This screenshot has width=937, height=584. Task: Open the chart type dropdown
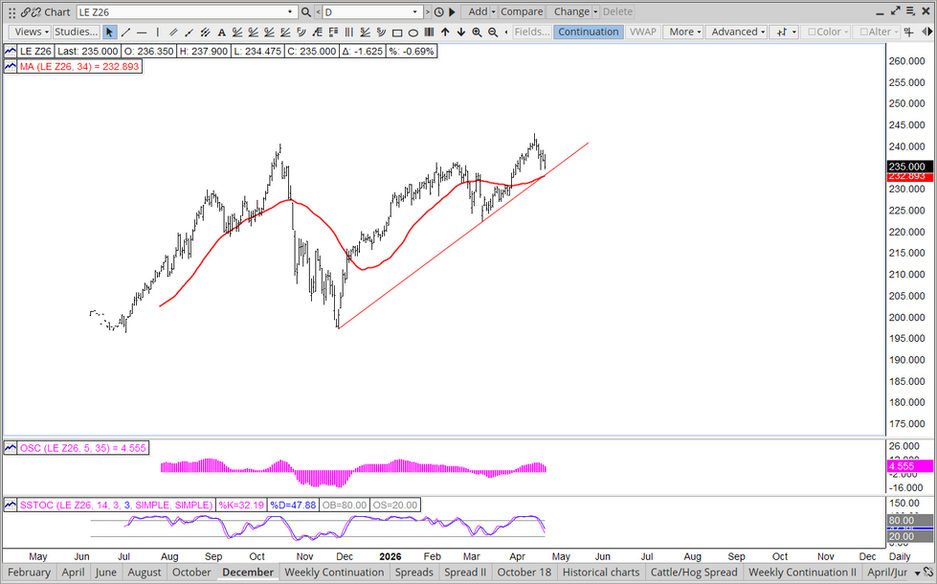[x=785, y=32]
